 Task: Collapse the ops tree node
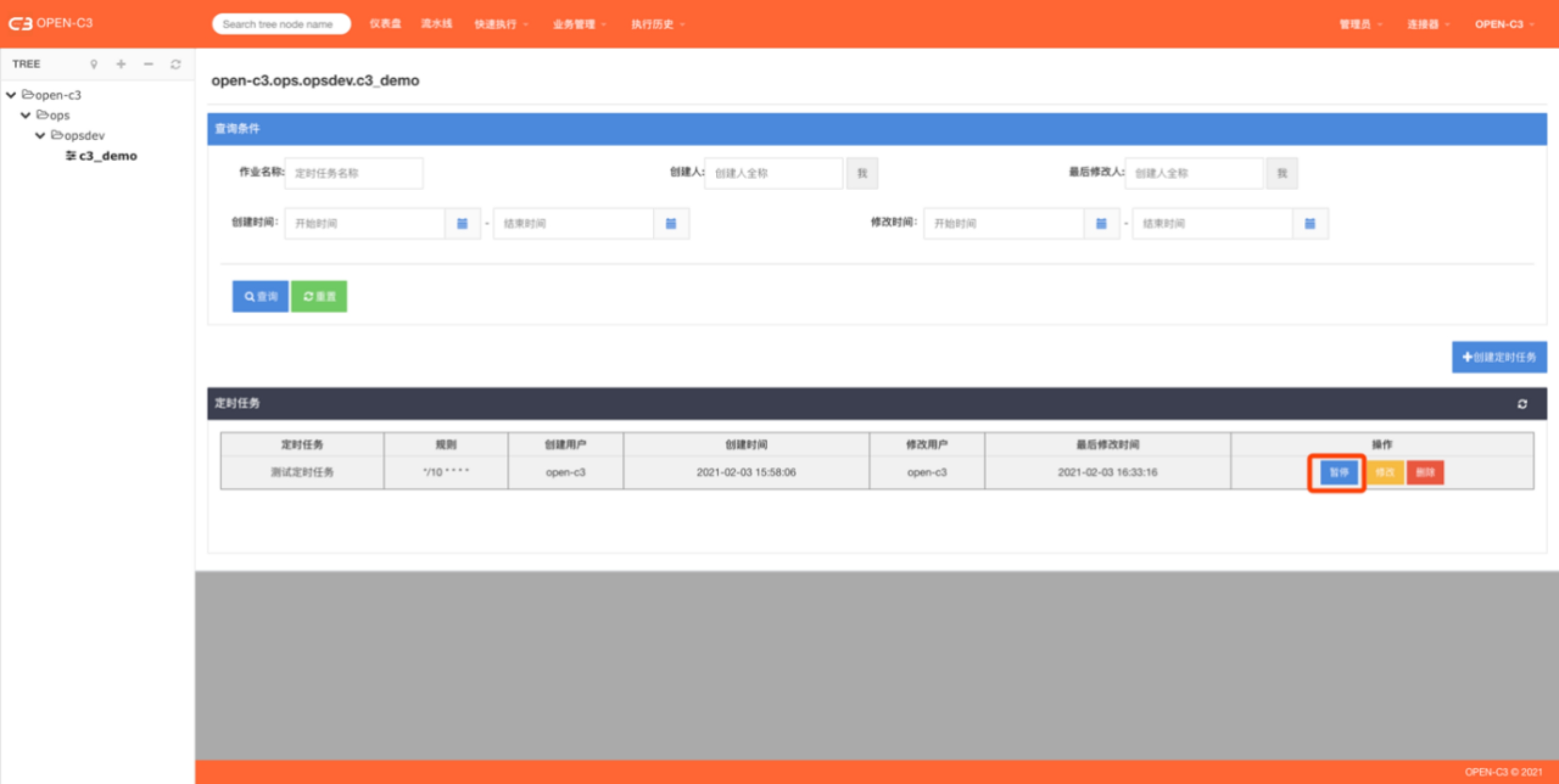(x=26, y=115)
